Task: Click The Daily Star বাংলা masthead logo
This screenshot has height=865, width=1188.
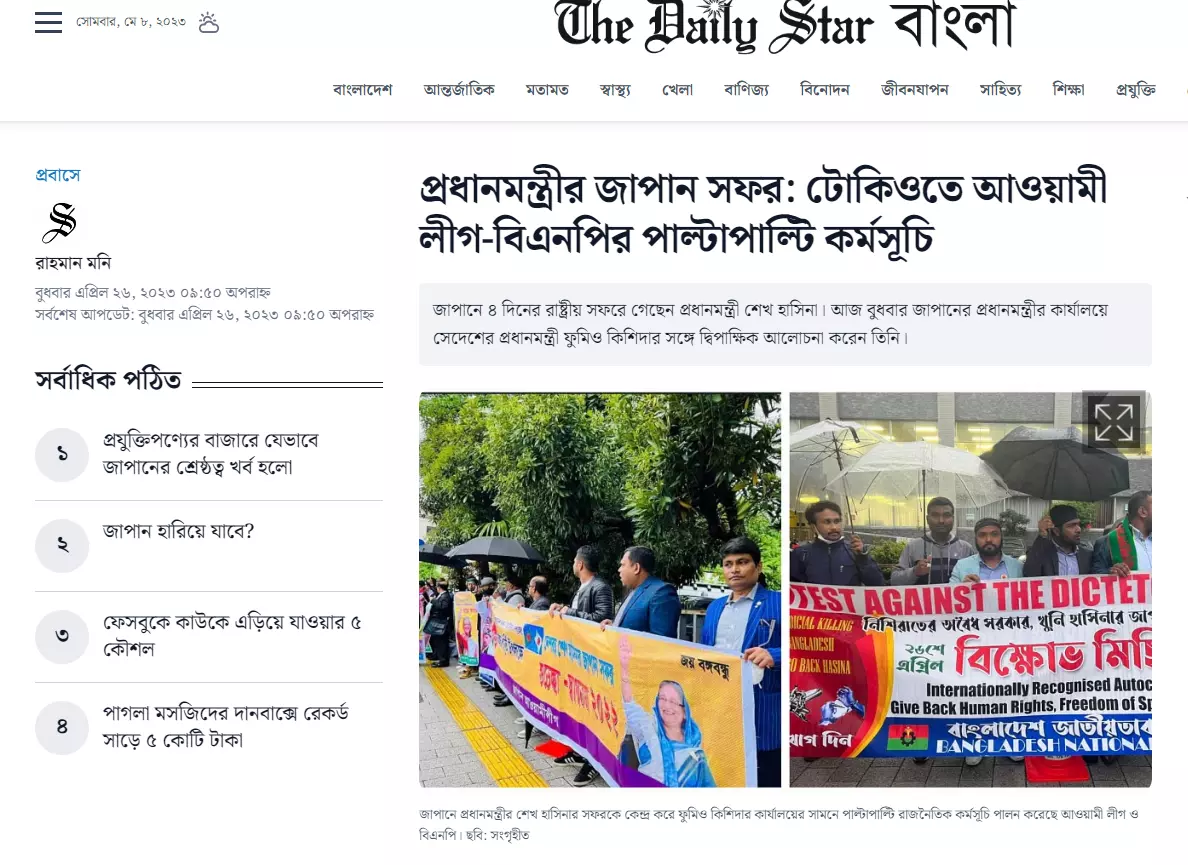Action: click(x=784, y=26)
